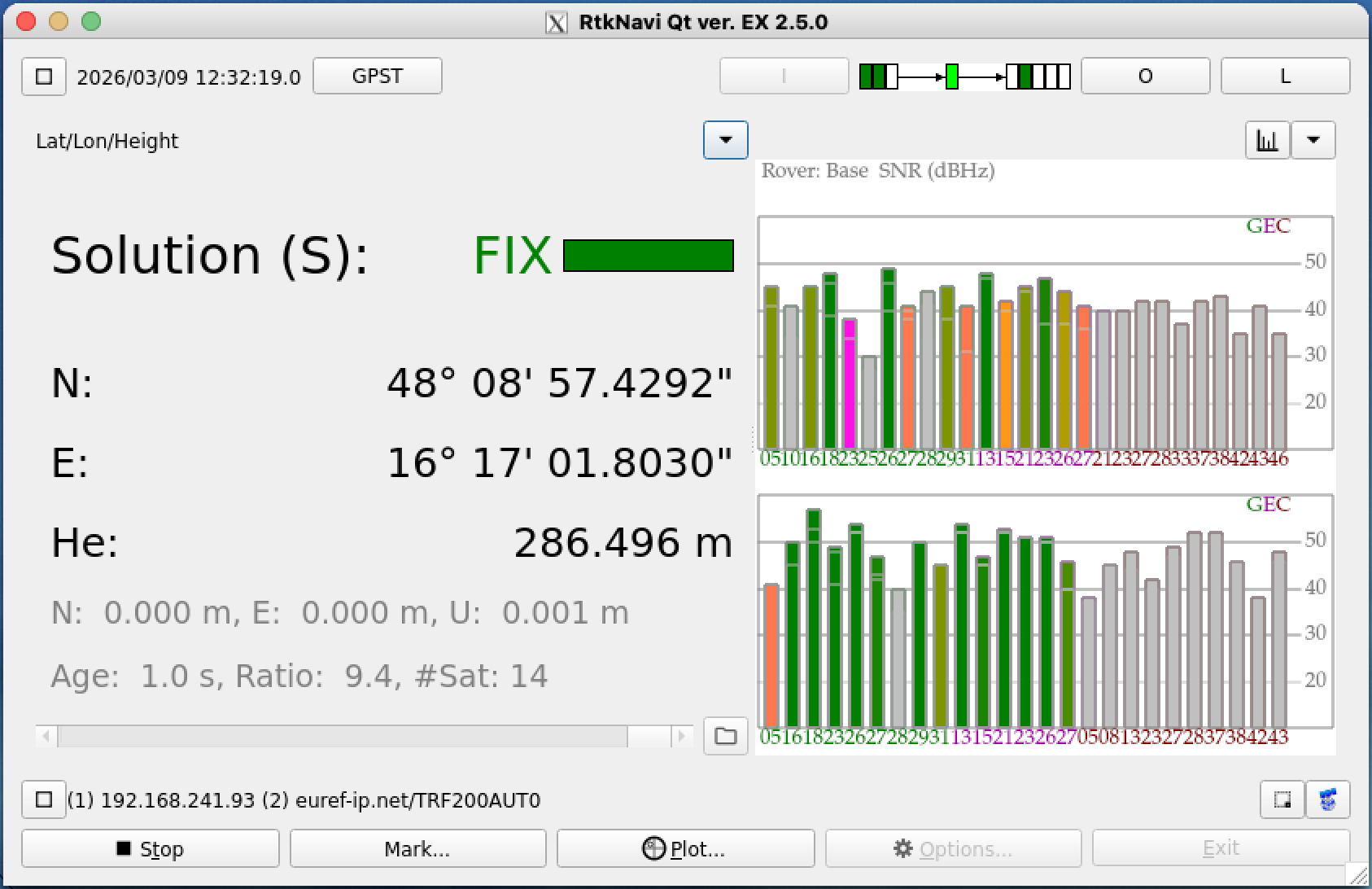This screenshot has width=1372, height=889.
Task: Open the Lat/Lon/Height solution format dropdown
Action: (x=725, y=140)
